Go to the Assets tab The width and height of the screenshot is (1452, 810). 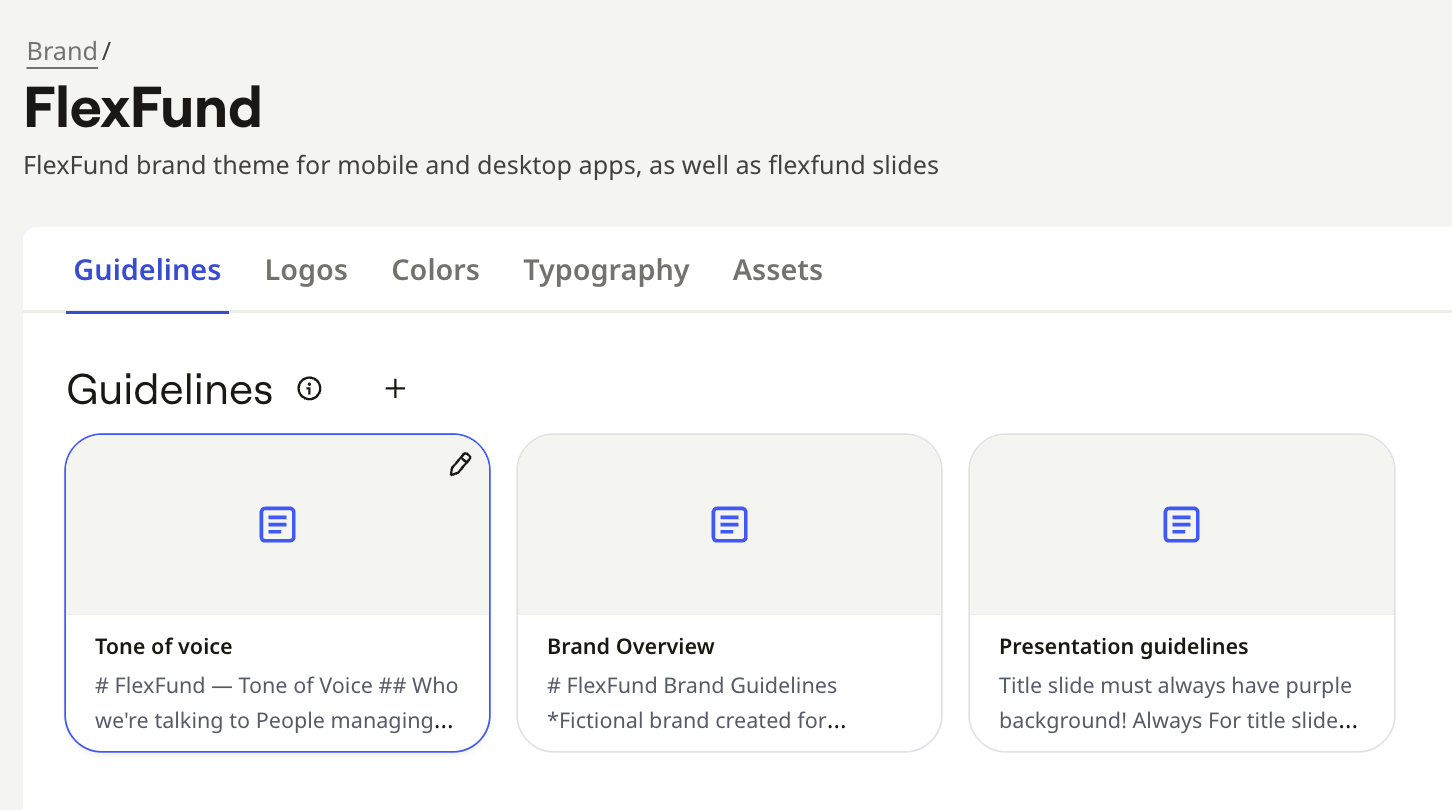pyautogui.click(x=778, y=270)
